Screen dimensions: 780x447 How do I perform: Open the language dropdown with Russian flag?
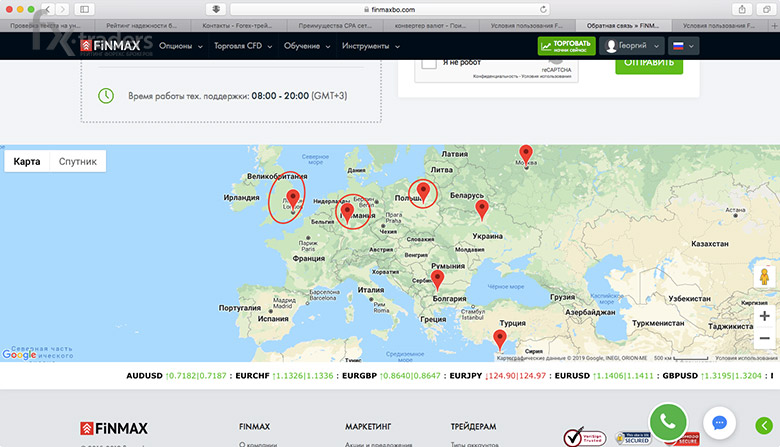(683, 46)
